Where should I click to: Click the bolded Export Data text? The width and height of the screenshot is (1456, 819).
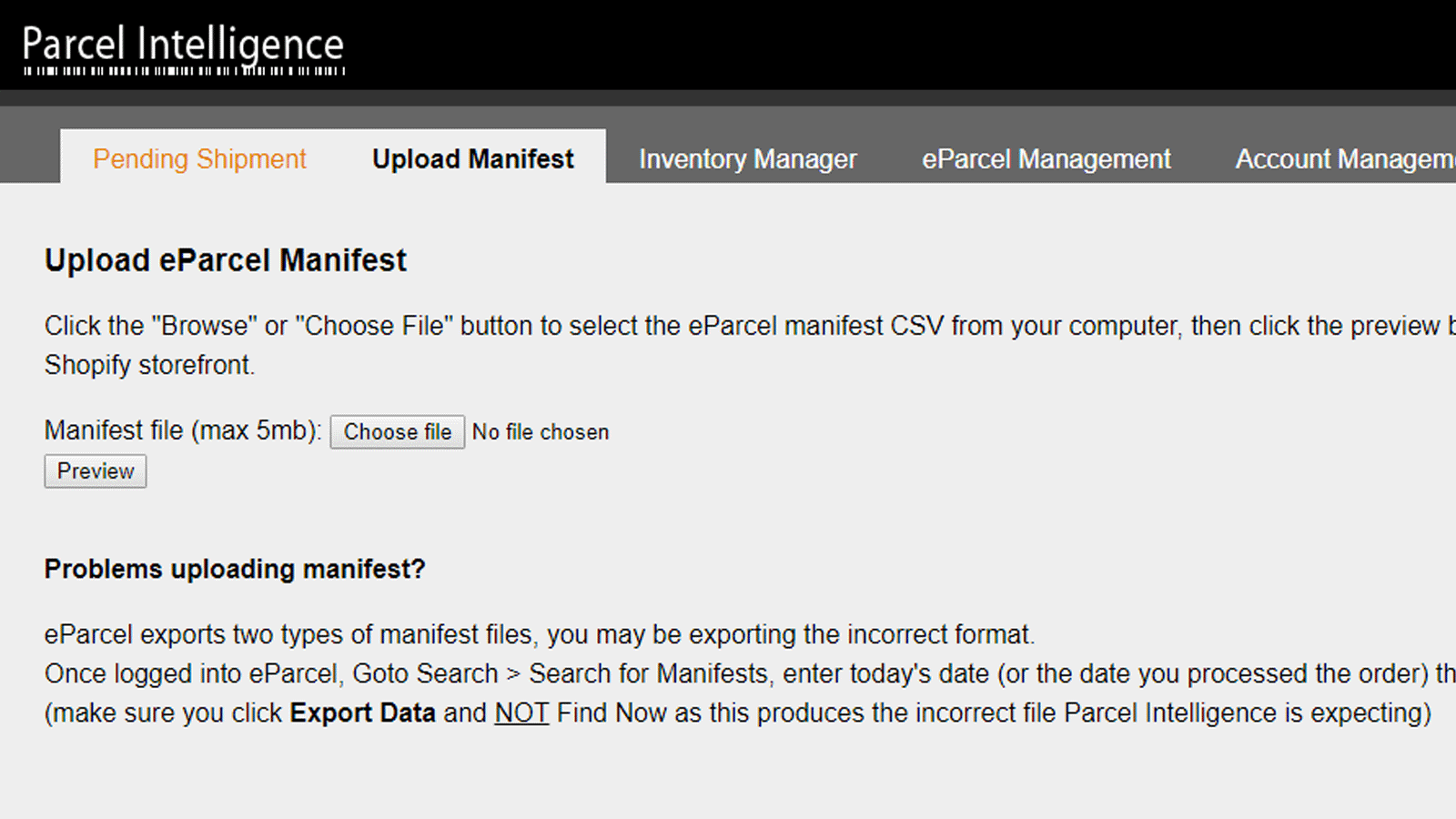tap(361, 713)
